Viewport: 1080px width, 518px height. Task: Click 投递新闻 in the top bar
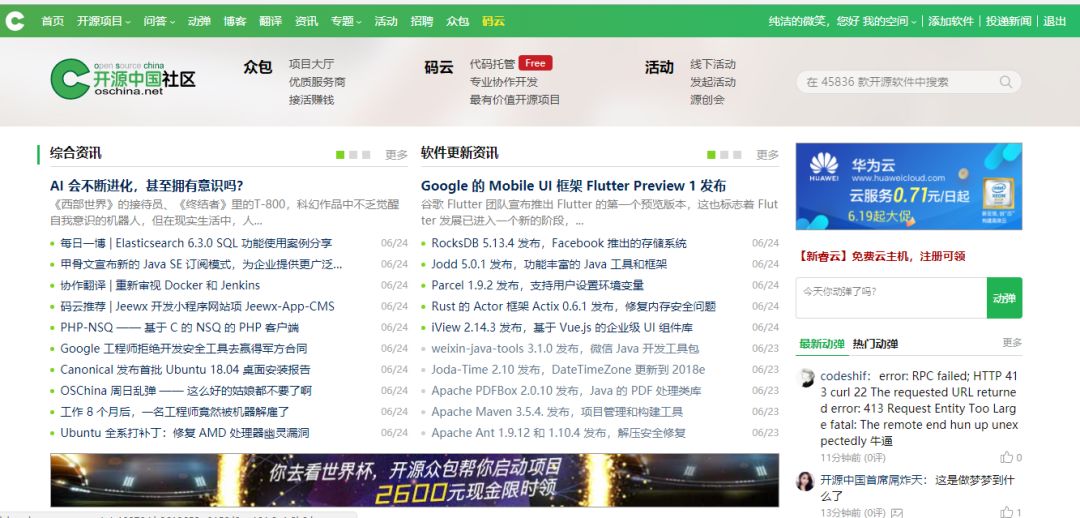[x=1008, y=21]
